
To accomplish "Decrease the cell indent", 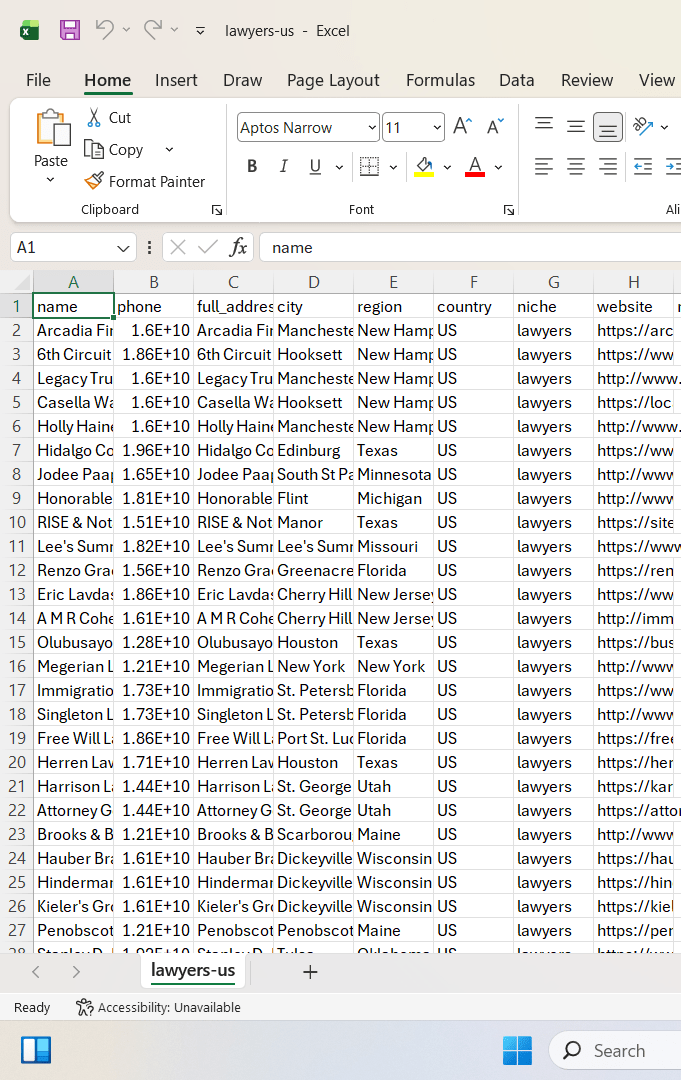I will point(643,166).
